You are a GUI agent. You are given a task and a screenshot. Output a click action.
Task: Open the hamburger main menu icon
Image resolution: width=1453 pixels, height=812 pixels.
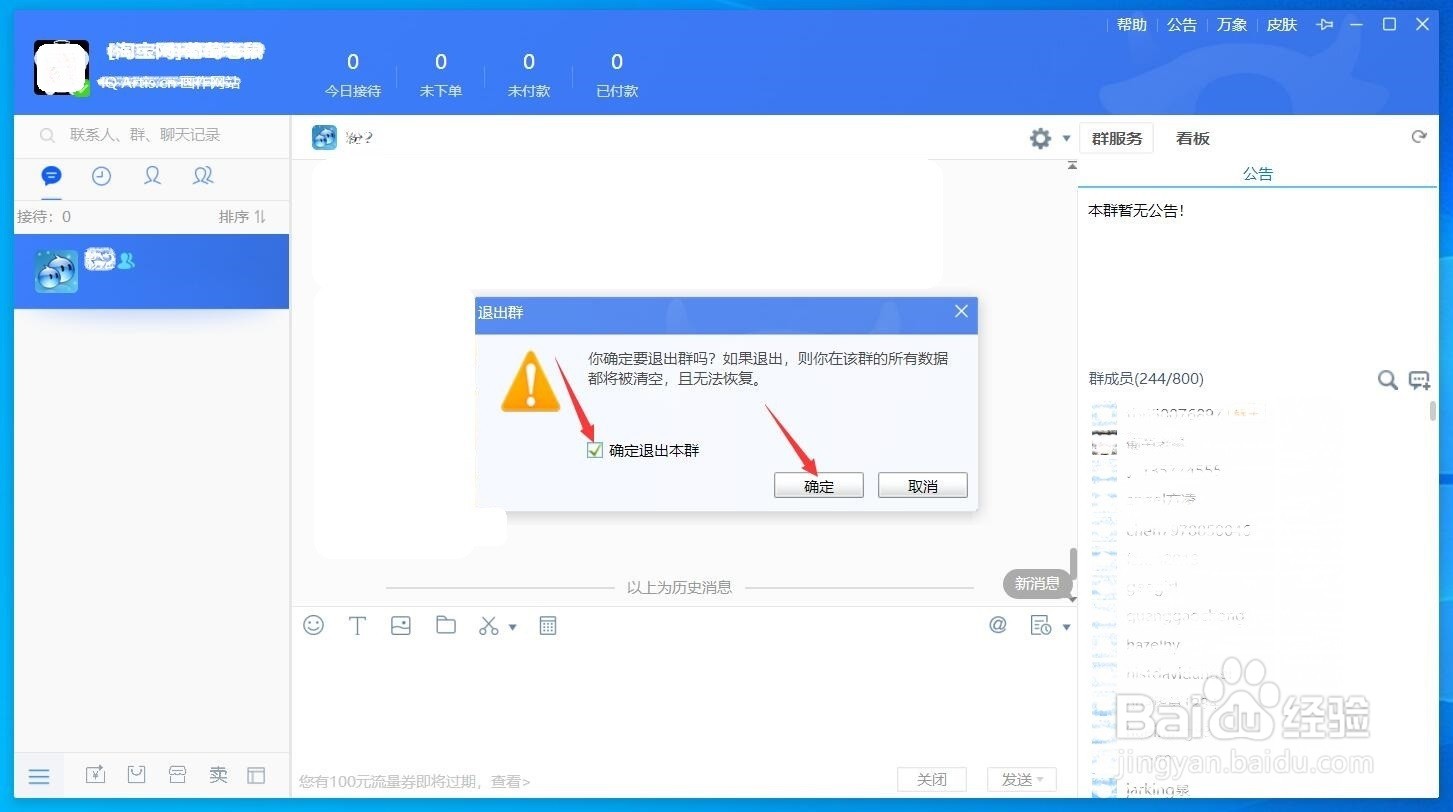click(x=39, y=777)
